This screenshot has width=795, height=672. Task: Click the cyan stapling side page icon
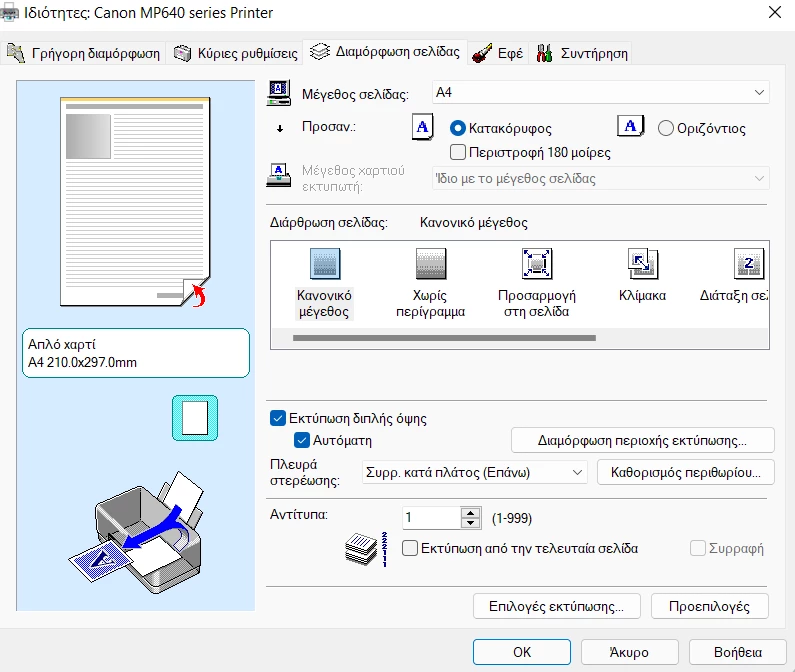195,418
